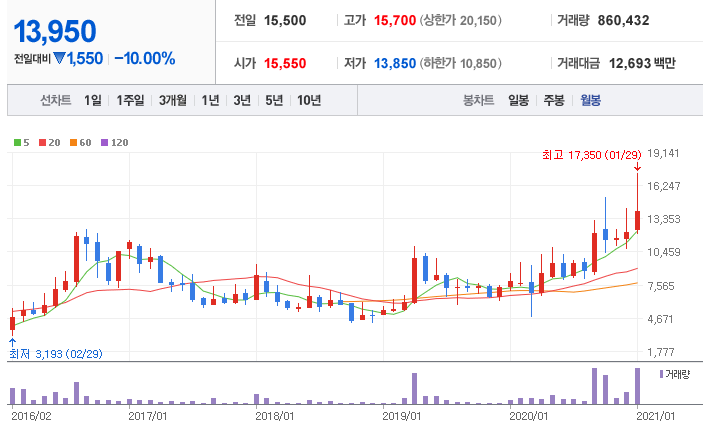Screen dimensions: 703x437
Task: Click the current price 13,950
Action: point(55,32)
